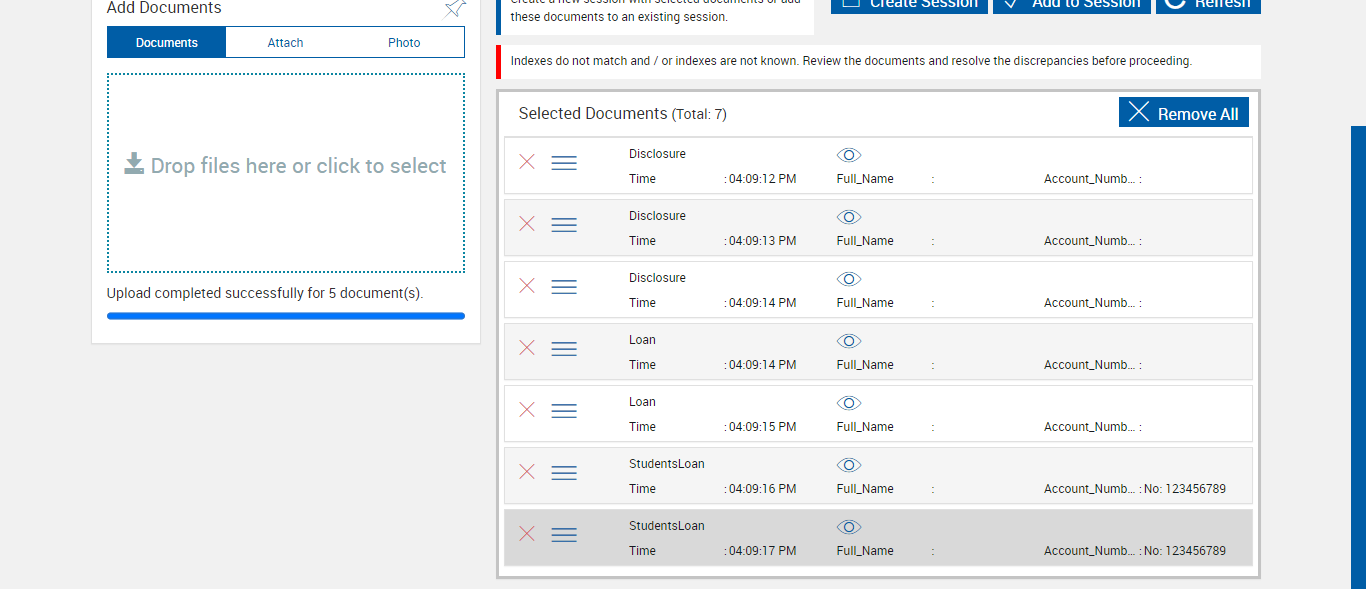Click the upload progress bar
The image size is (1366, 589).
[286, 316]
